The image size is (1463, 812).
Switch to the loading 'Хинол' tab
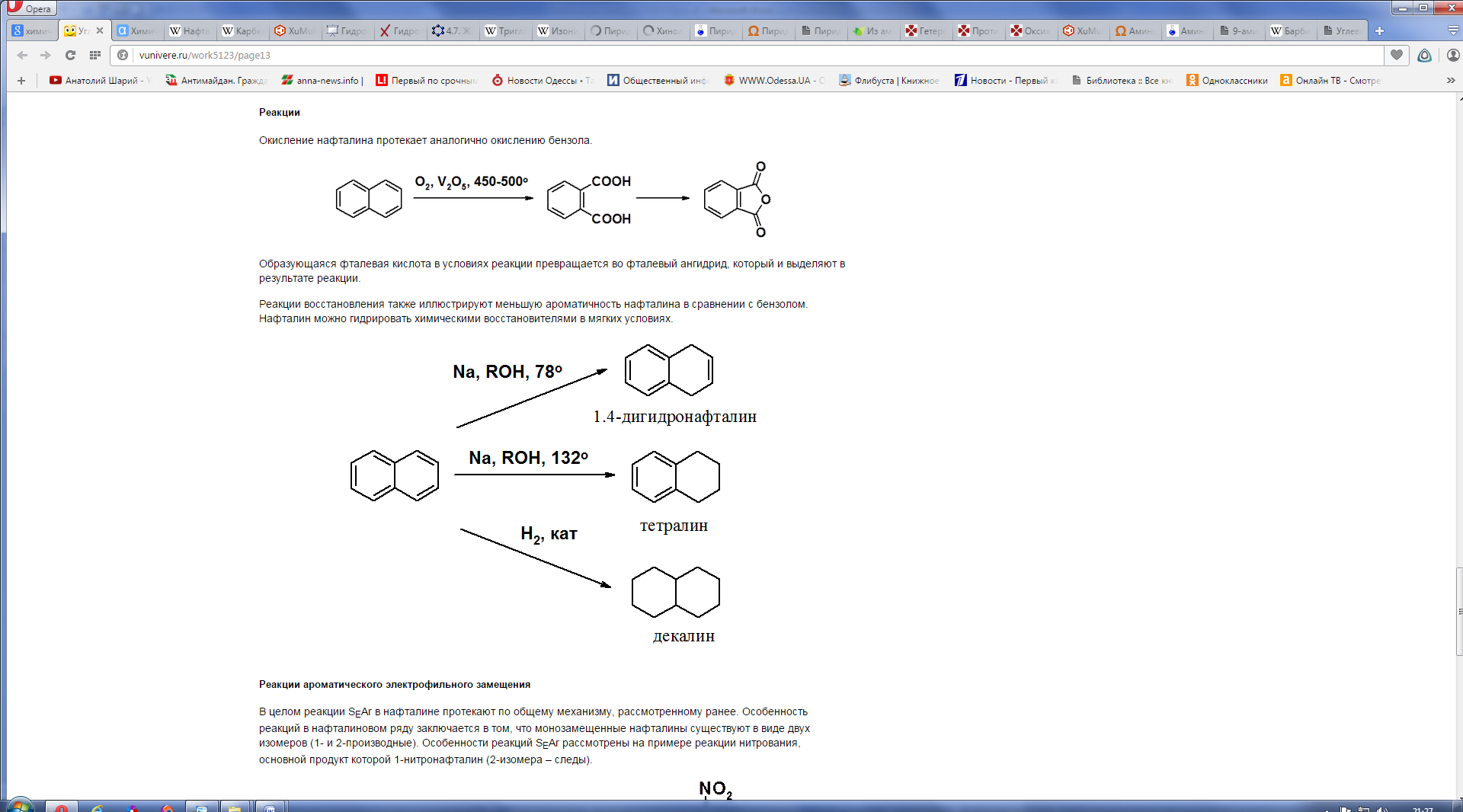[663, 31]
